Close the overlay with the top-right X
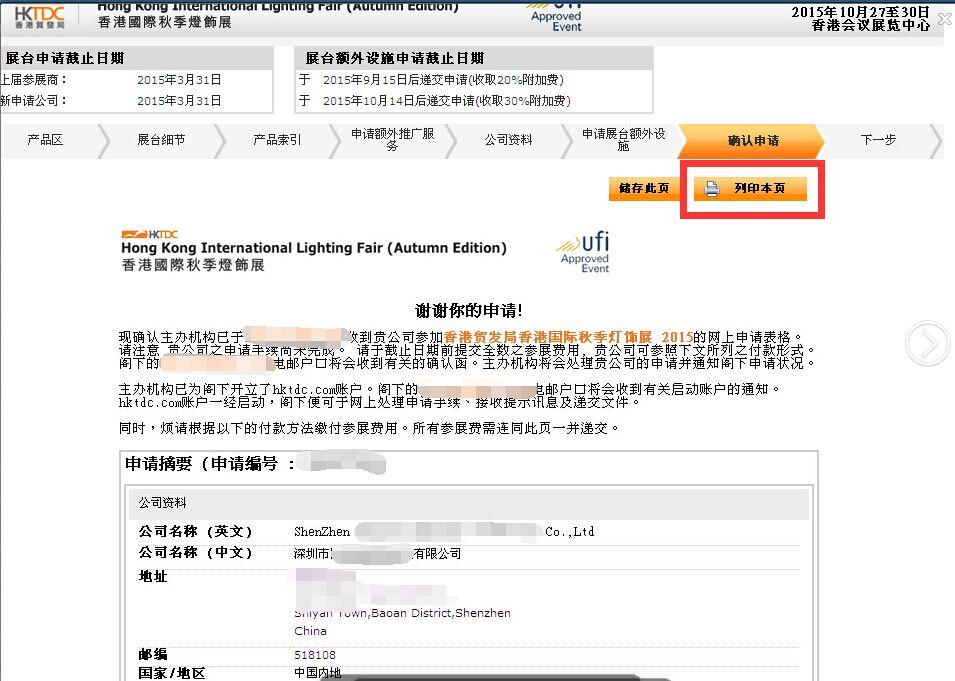The height and width of the screenshot is (681, 955). (x=945, y=19)
